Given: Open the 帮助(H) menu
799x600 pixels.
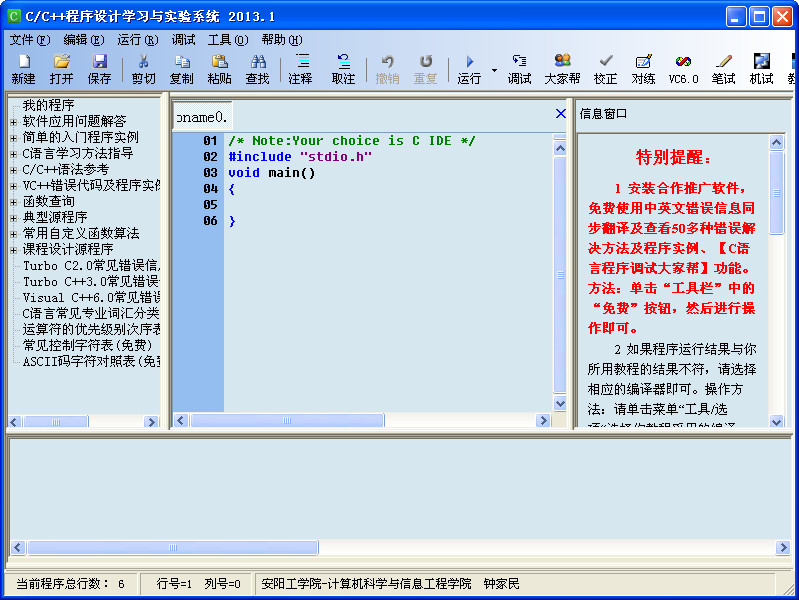Looking at the screenshot, I should point(282,40).
